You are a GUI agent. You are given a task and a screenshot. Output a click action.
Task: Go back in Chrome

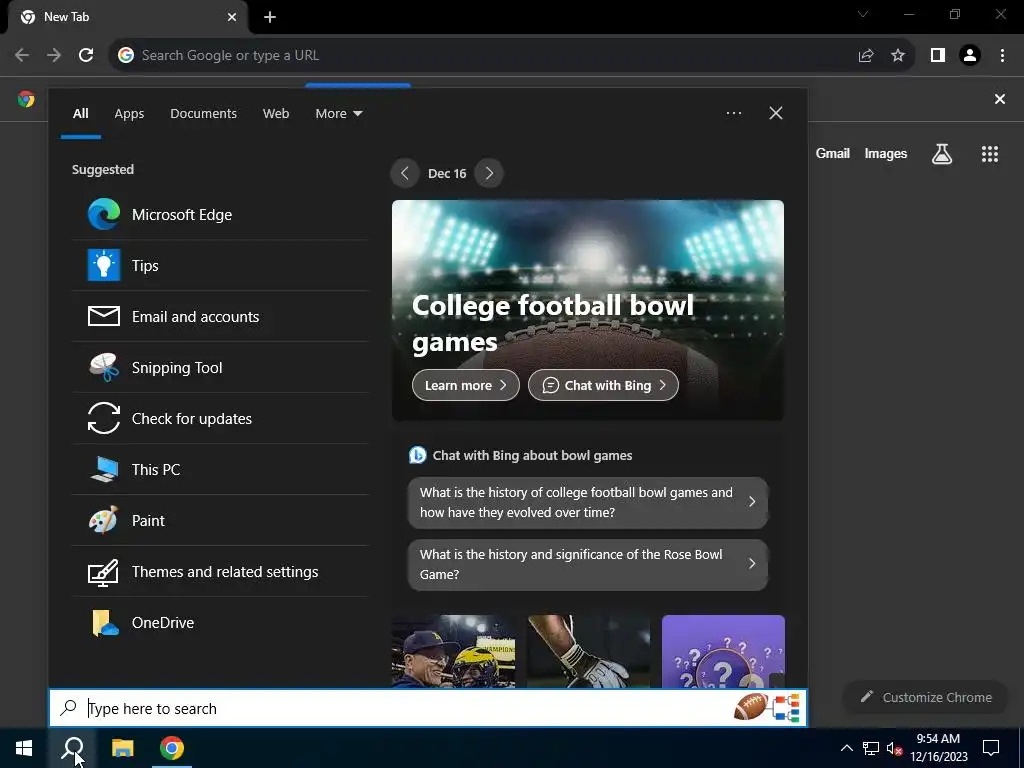point(22,56)
